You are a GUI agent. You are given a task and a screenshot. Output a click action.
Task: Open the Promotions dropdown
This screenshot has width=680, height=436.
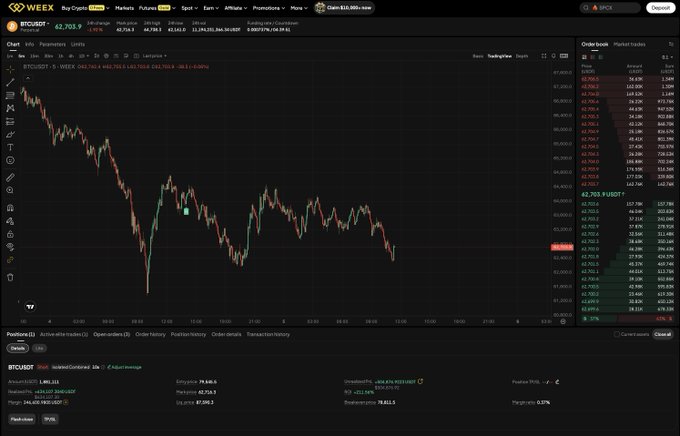269,8
